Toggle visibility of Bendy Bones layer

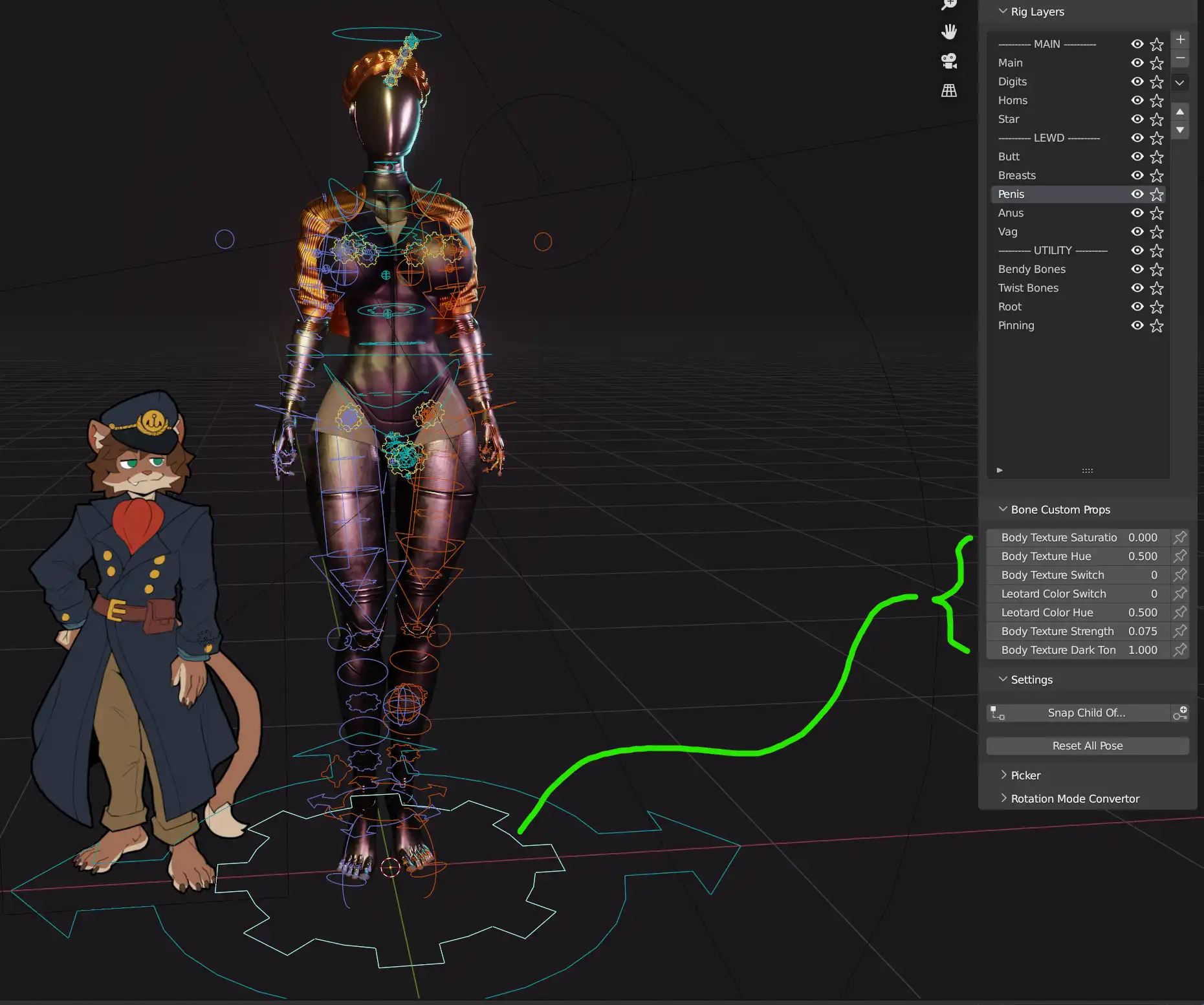[1137, 269]
